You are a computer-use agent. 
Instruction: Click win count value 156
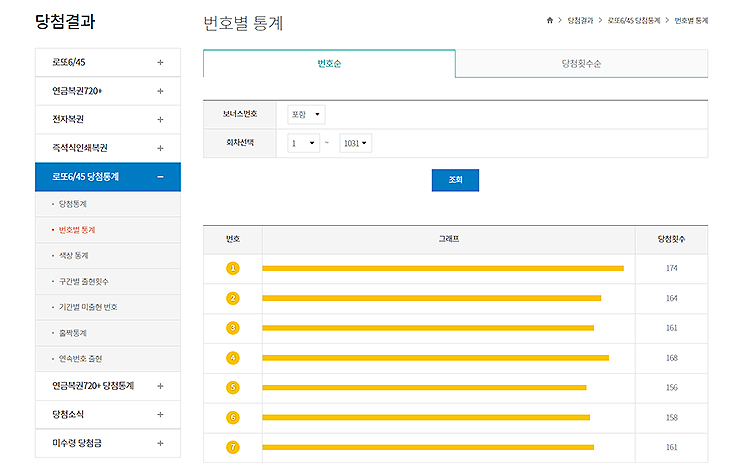point(672,387)
